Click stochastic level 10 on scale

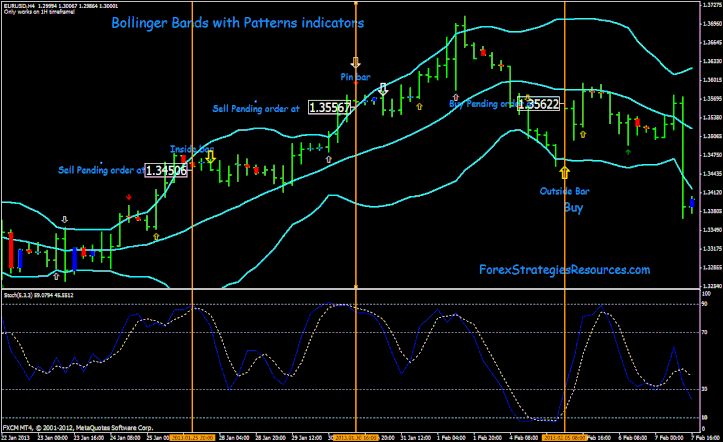(705, 418)
